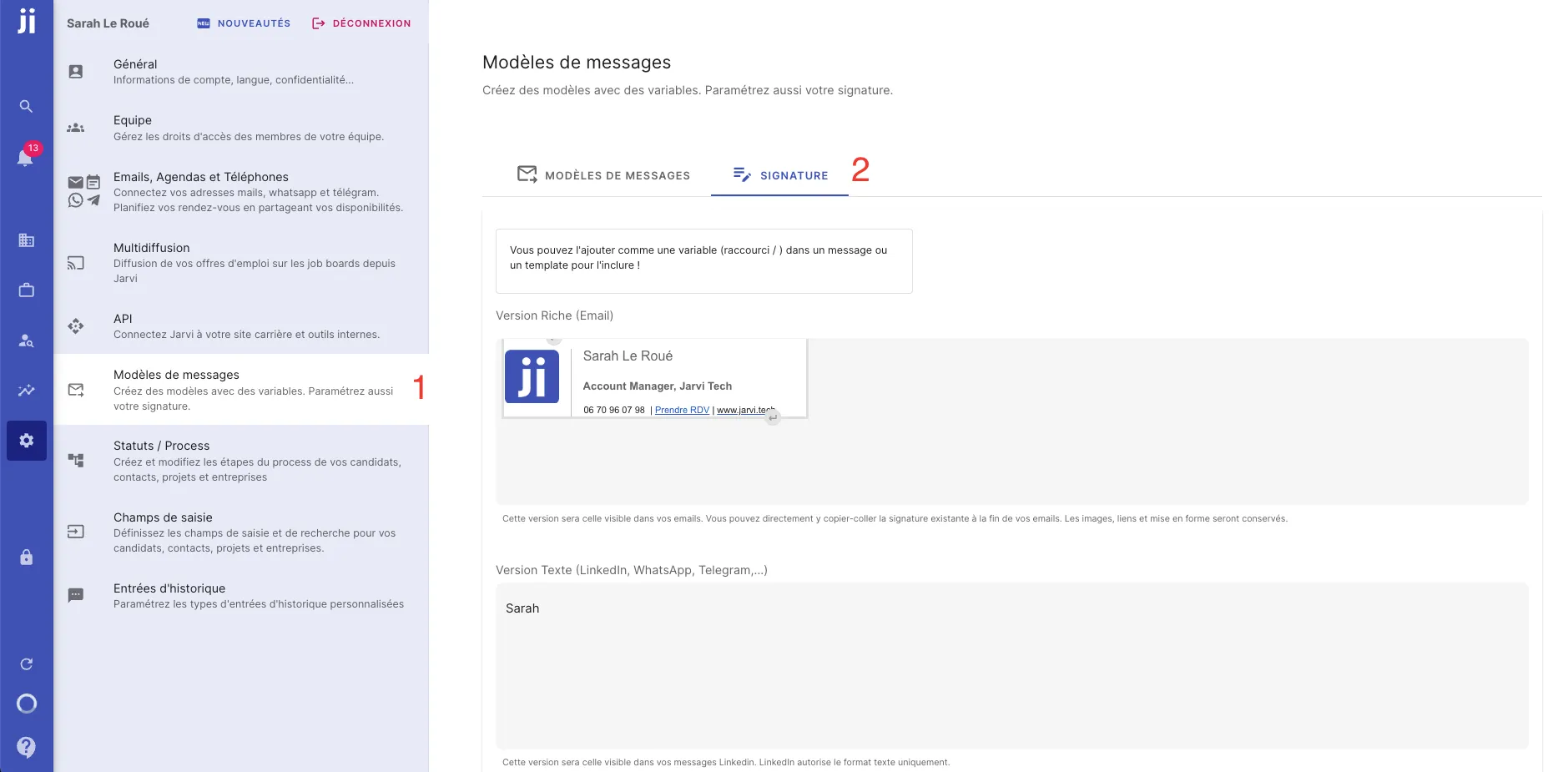The width and height of the screenshot is (1568, 772).
Task: Click the Déconnexion button
Action: tap(360, 23)
